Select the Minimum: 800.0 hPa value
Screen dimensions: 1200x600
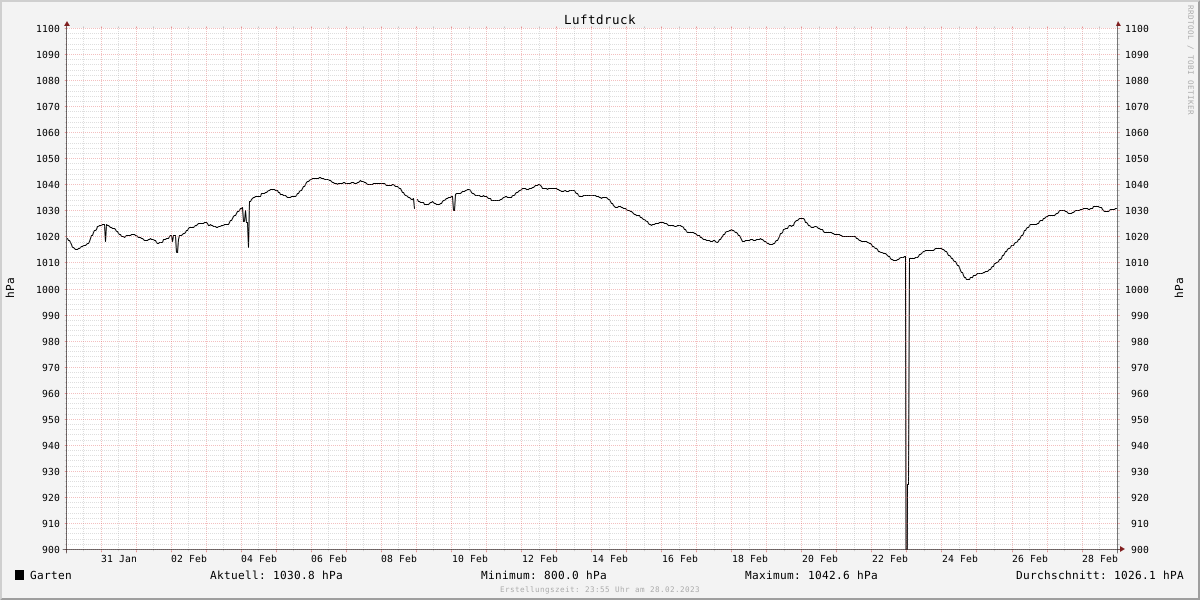[x=543, y=575]
